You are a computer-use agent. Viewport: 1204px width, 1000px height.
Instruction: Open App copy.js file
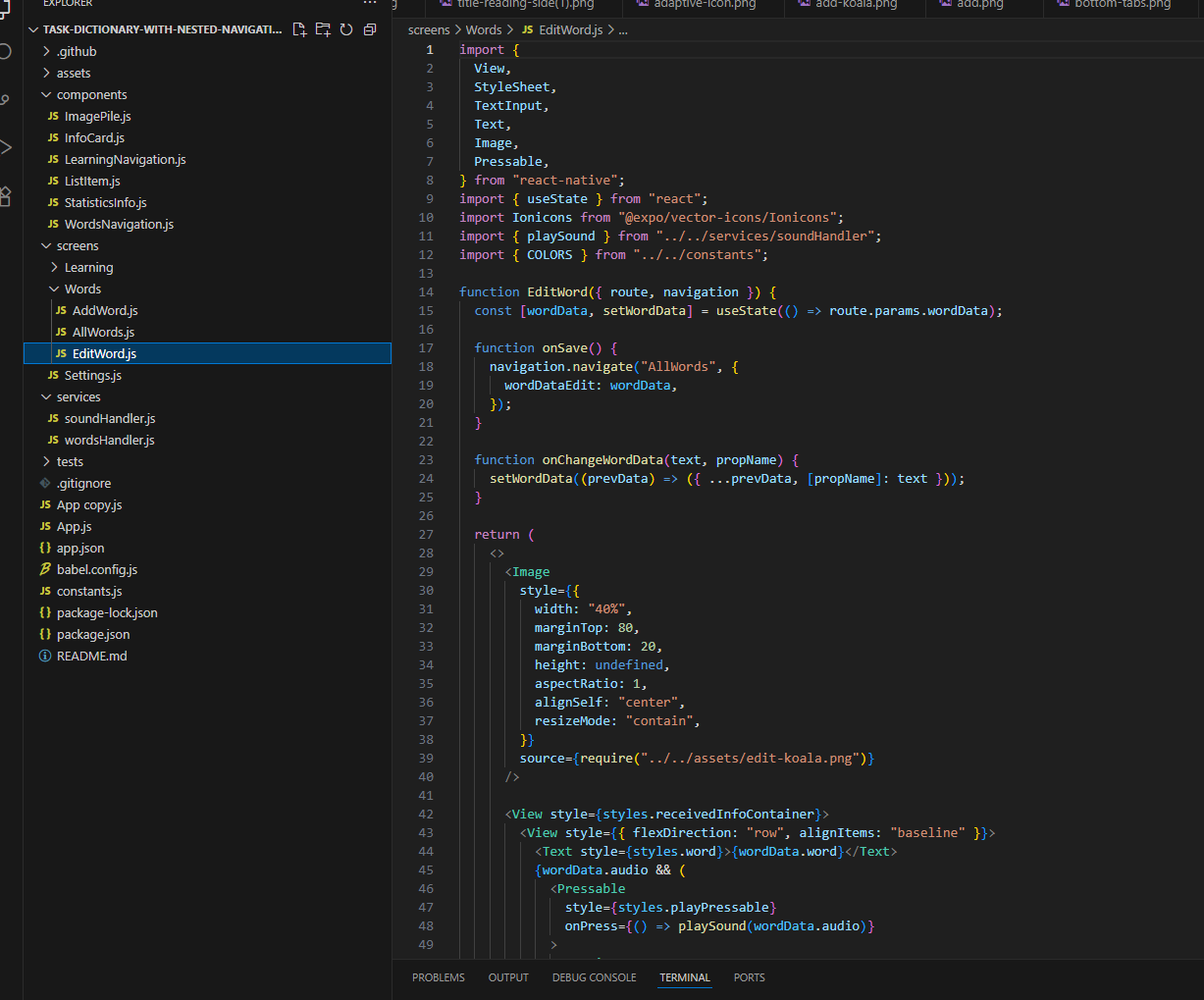[x=89, y=505]
